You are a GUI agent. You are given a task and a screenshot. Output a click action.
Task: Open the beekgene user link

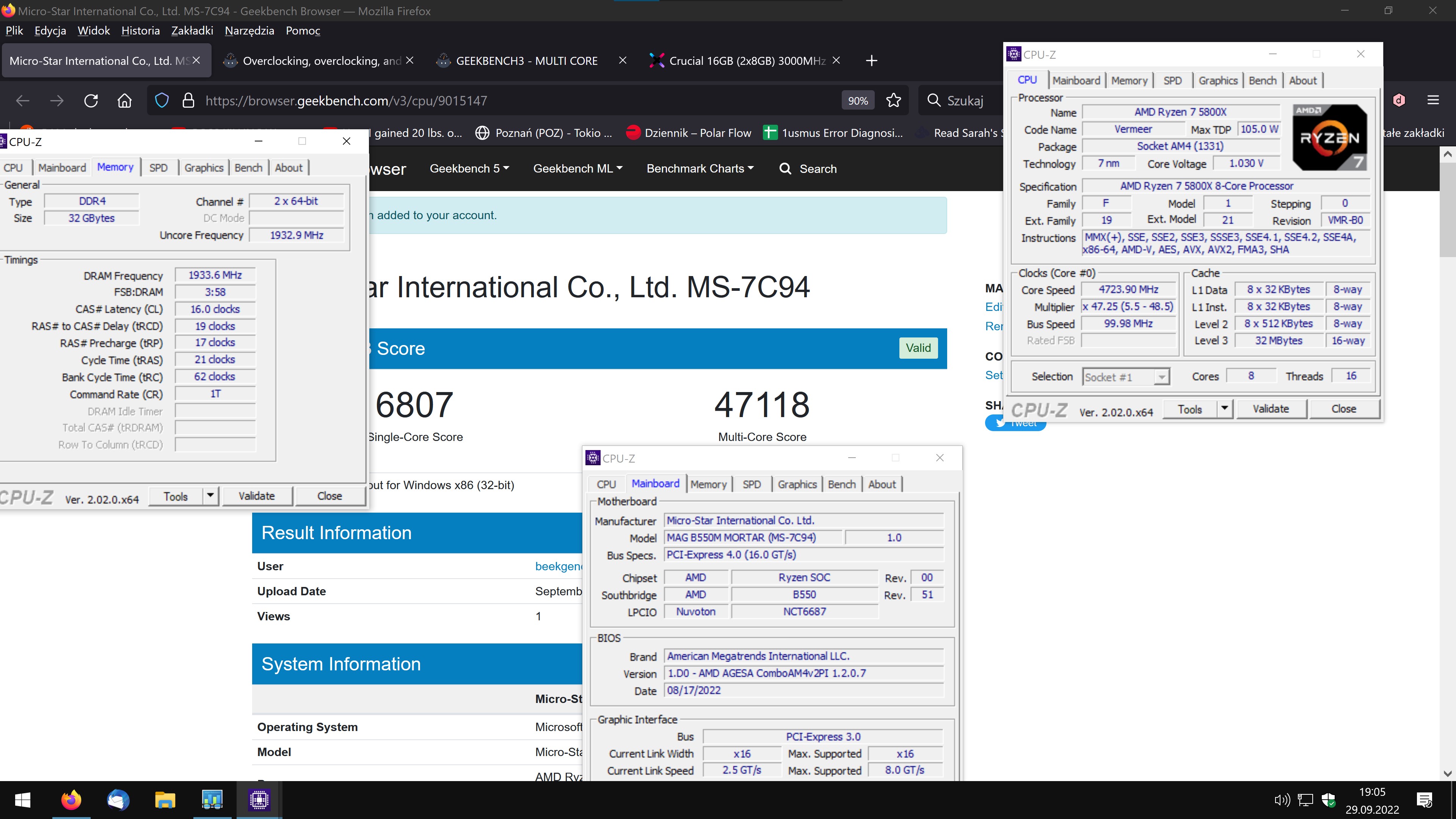[x=559, y=566]
